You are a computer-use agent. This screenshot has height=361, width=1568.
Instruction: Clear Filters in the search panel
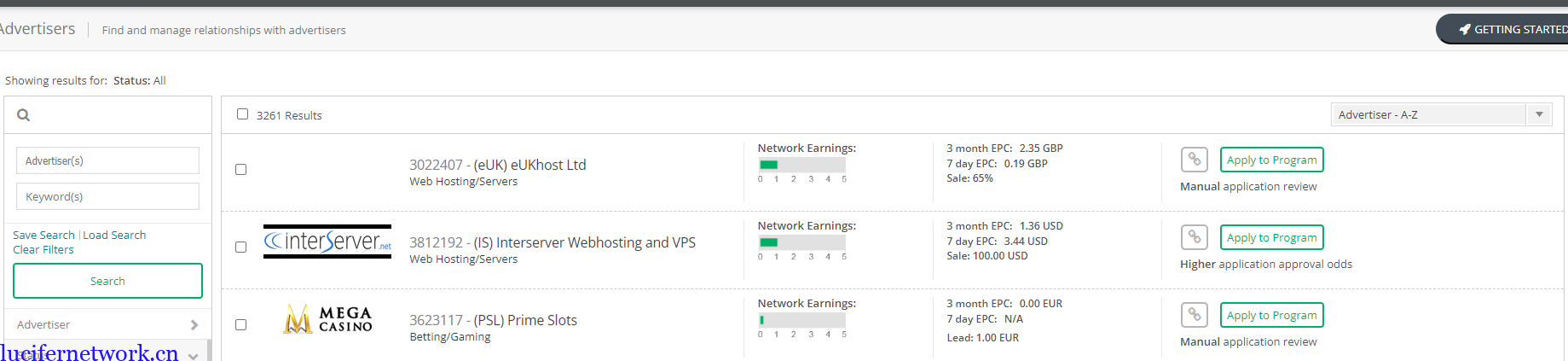point(43,250)
